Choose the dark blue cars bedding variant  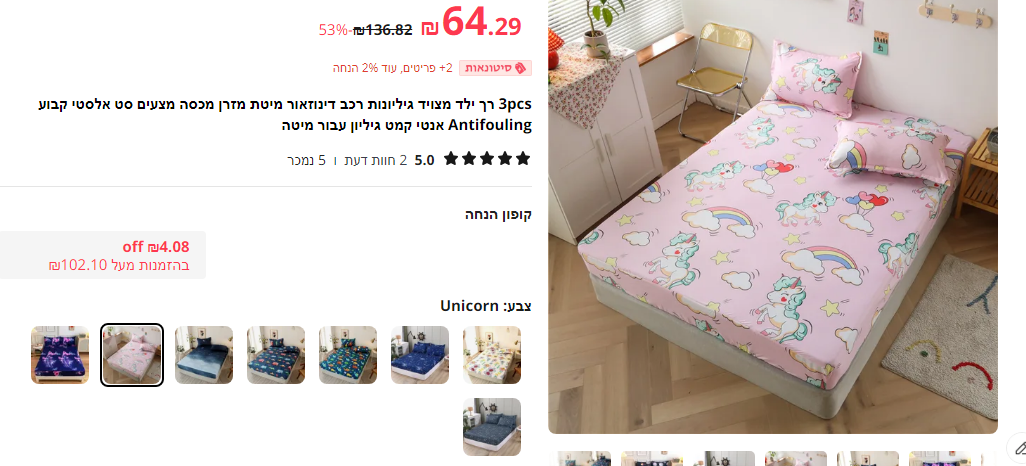point(275,355)
